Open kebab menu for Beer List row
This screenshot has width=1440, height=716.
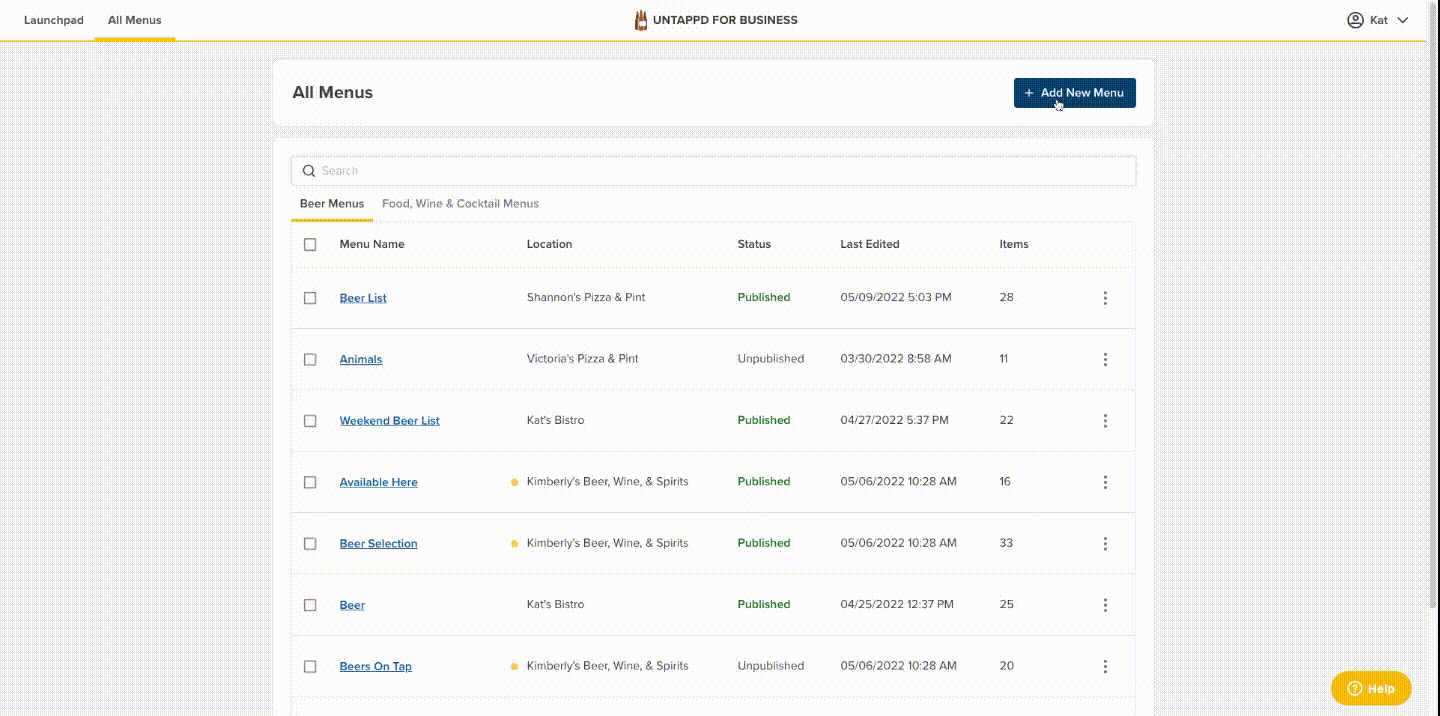[x=1105, y=298]
